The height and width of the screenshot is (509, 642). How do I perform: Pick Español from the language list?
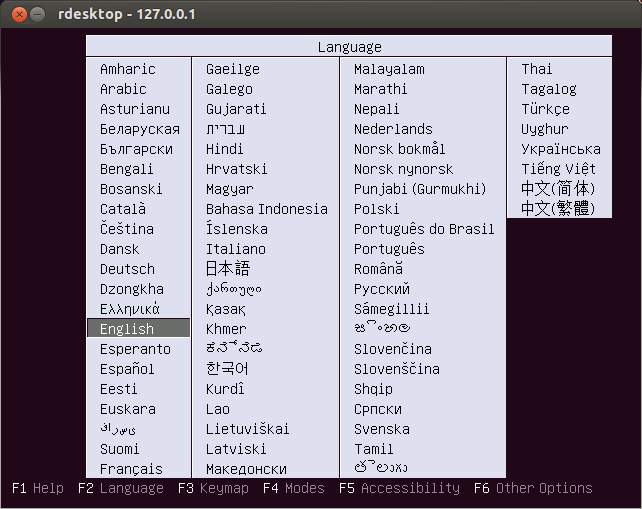pyautogui.click(x=127, y=369)
